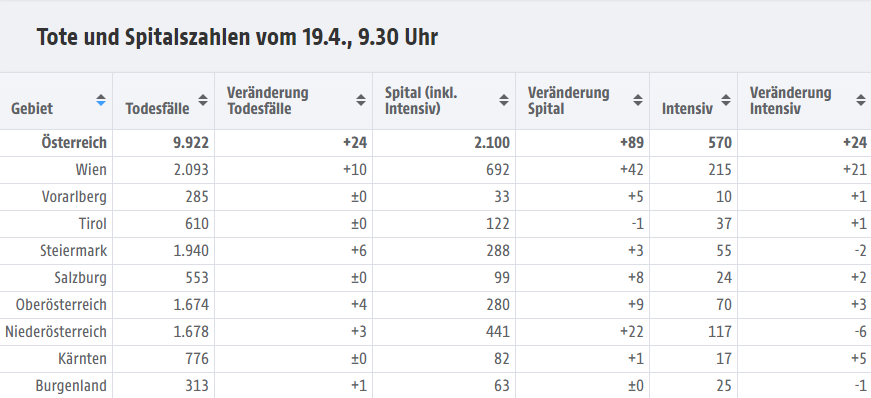The height and width of the screenshot is (398, 871).
Task: Select the Steiermark row label
Action: [73, 251]
